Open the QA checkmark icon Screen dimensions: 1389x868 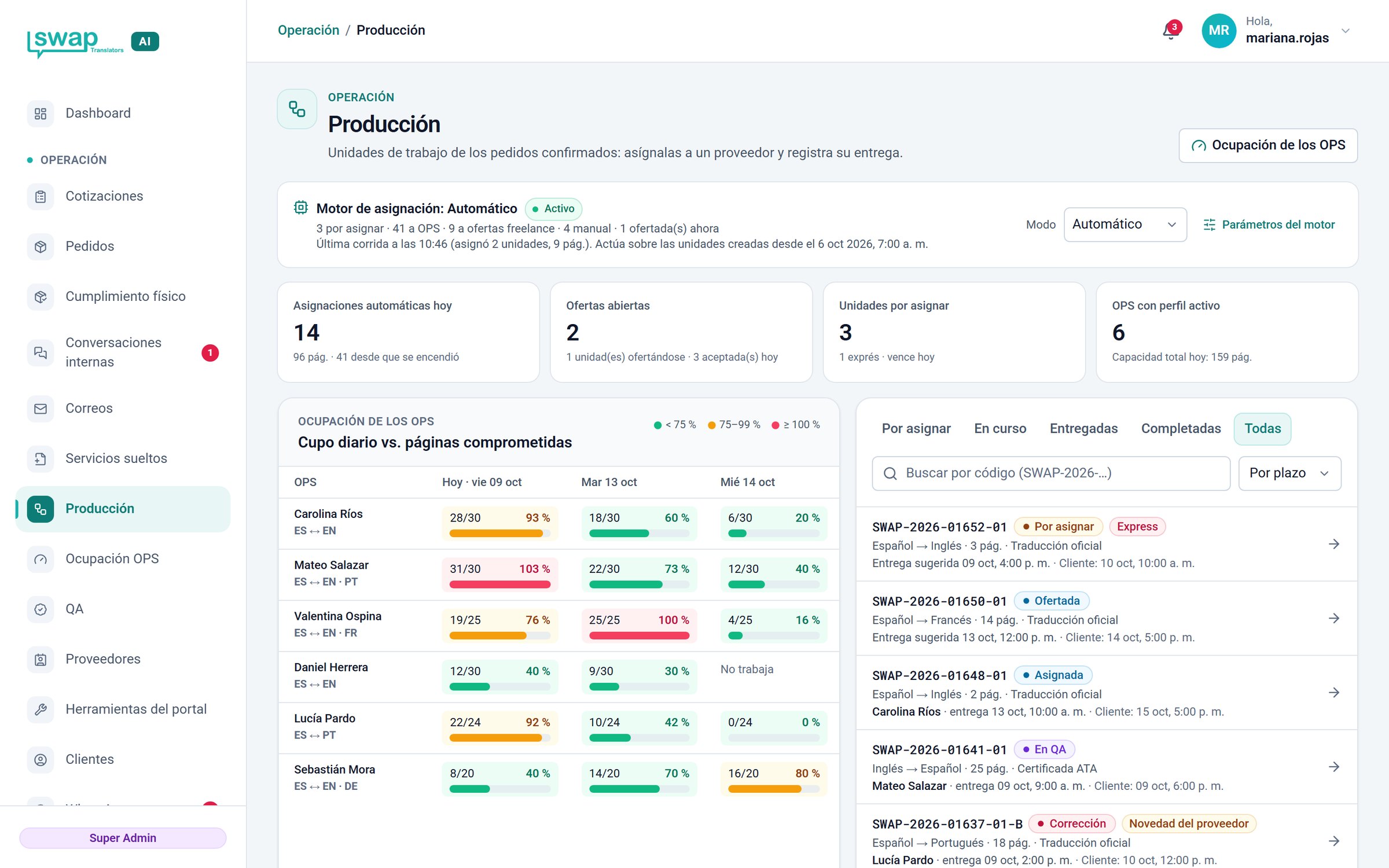click(40, 609)
